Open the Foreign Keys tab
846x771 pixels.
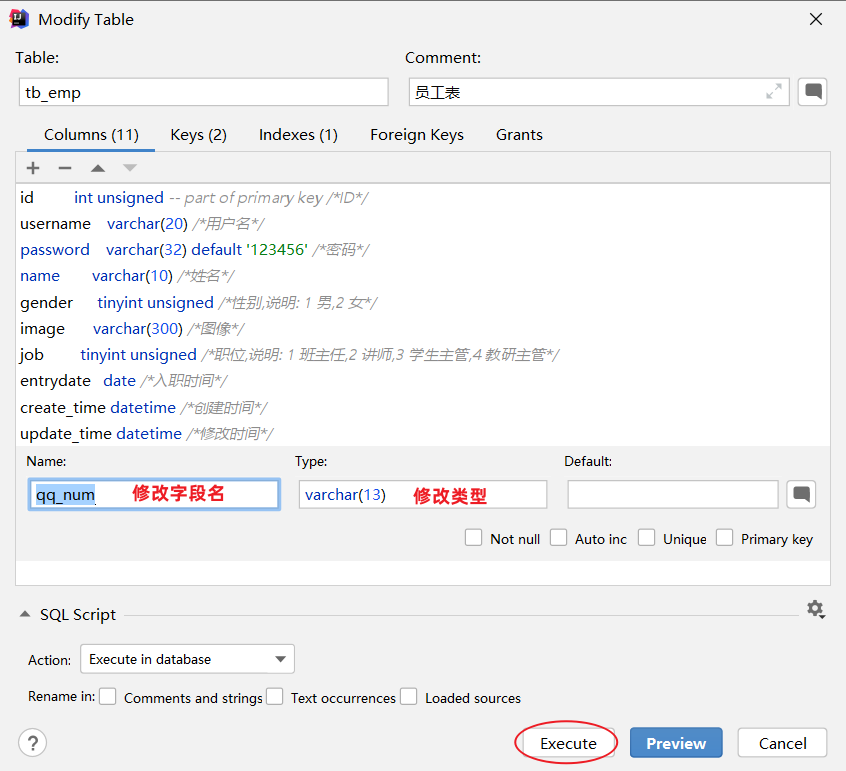click(416, 135)
